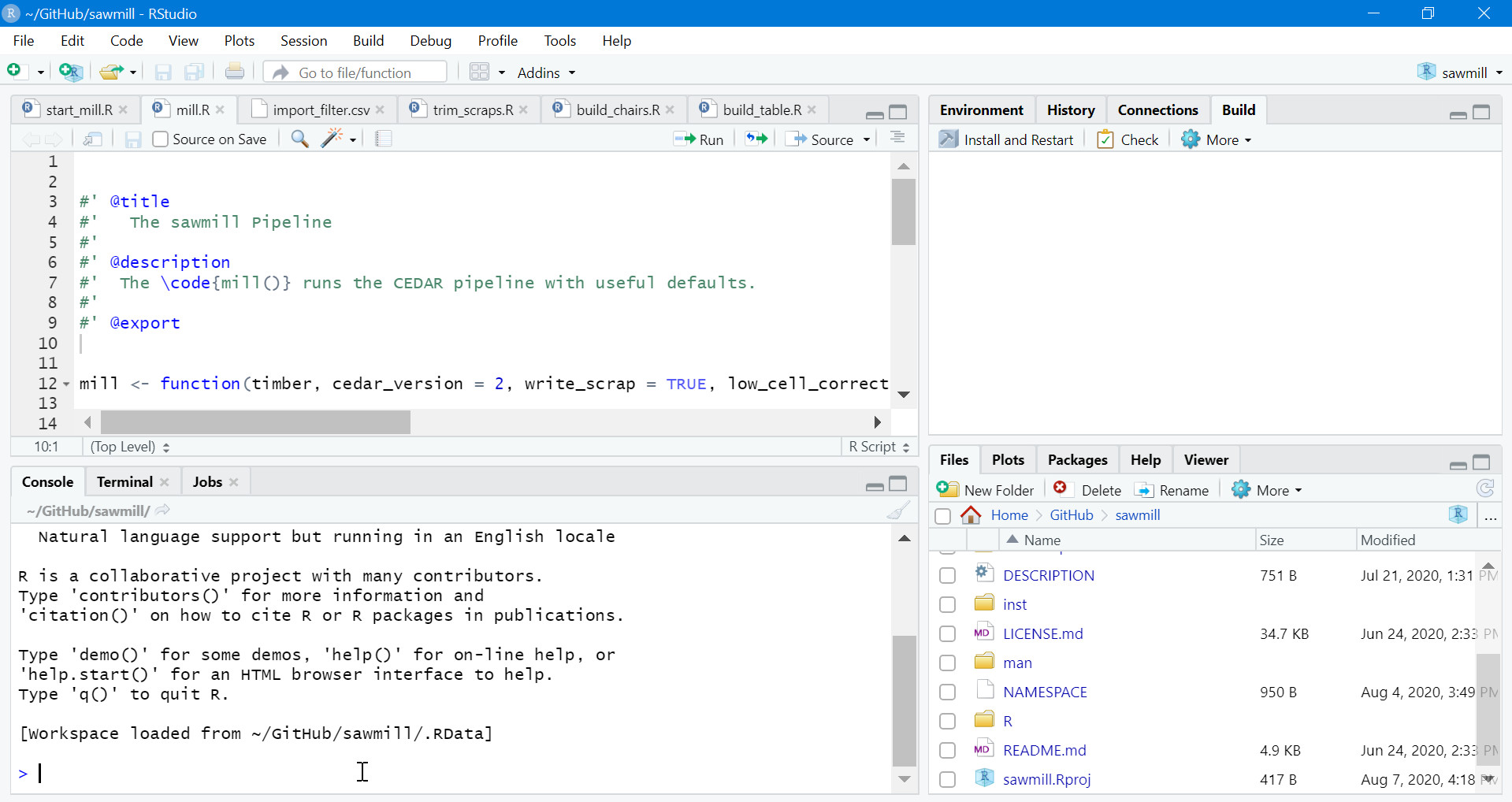Open the Tools menu
The height and width of the screenshot is (802, 1512).
tap(559, 41)
